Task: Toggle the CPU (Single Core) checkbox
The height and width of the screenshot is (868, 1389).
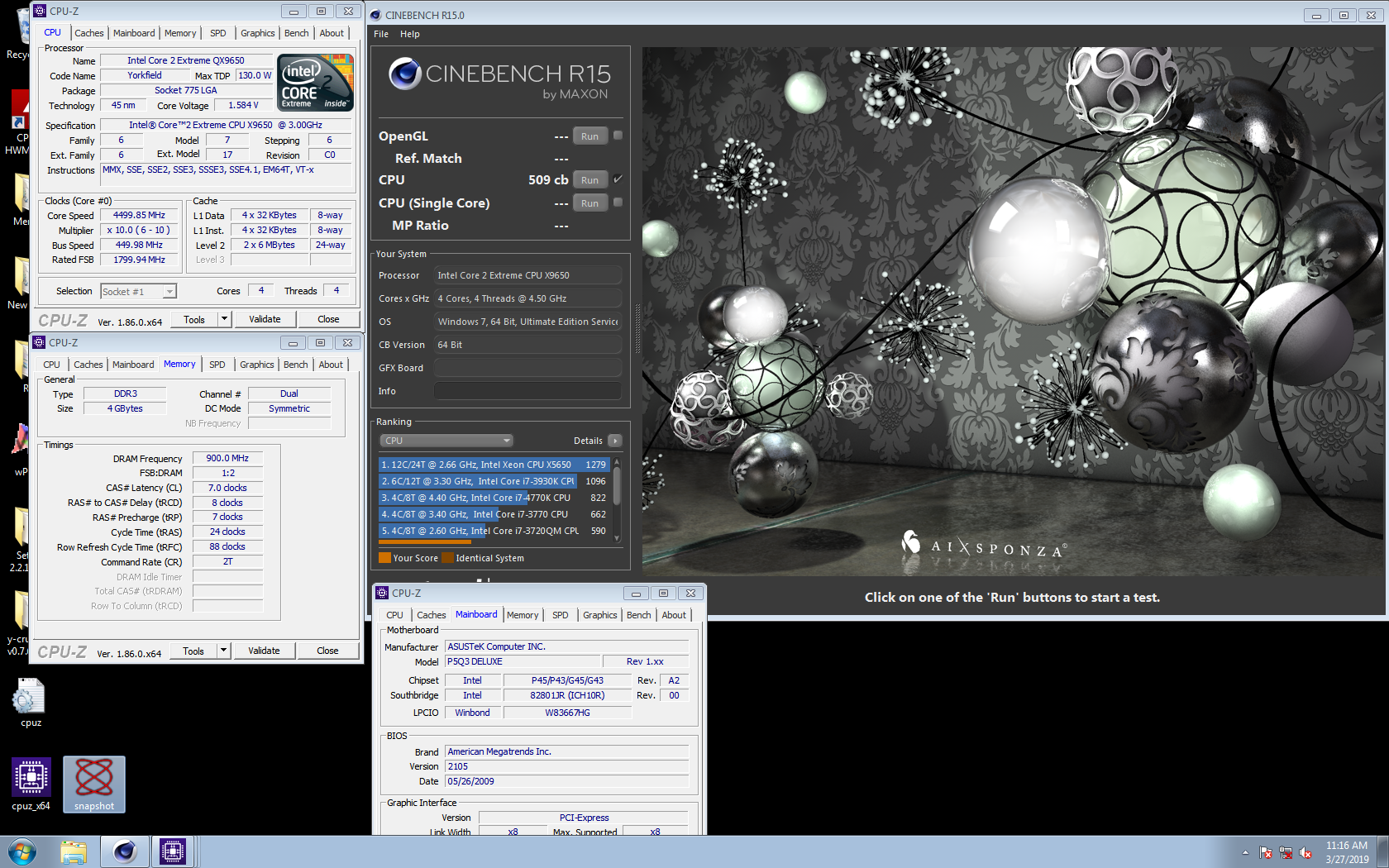Action: click(618, 203)
